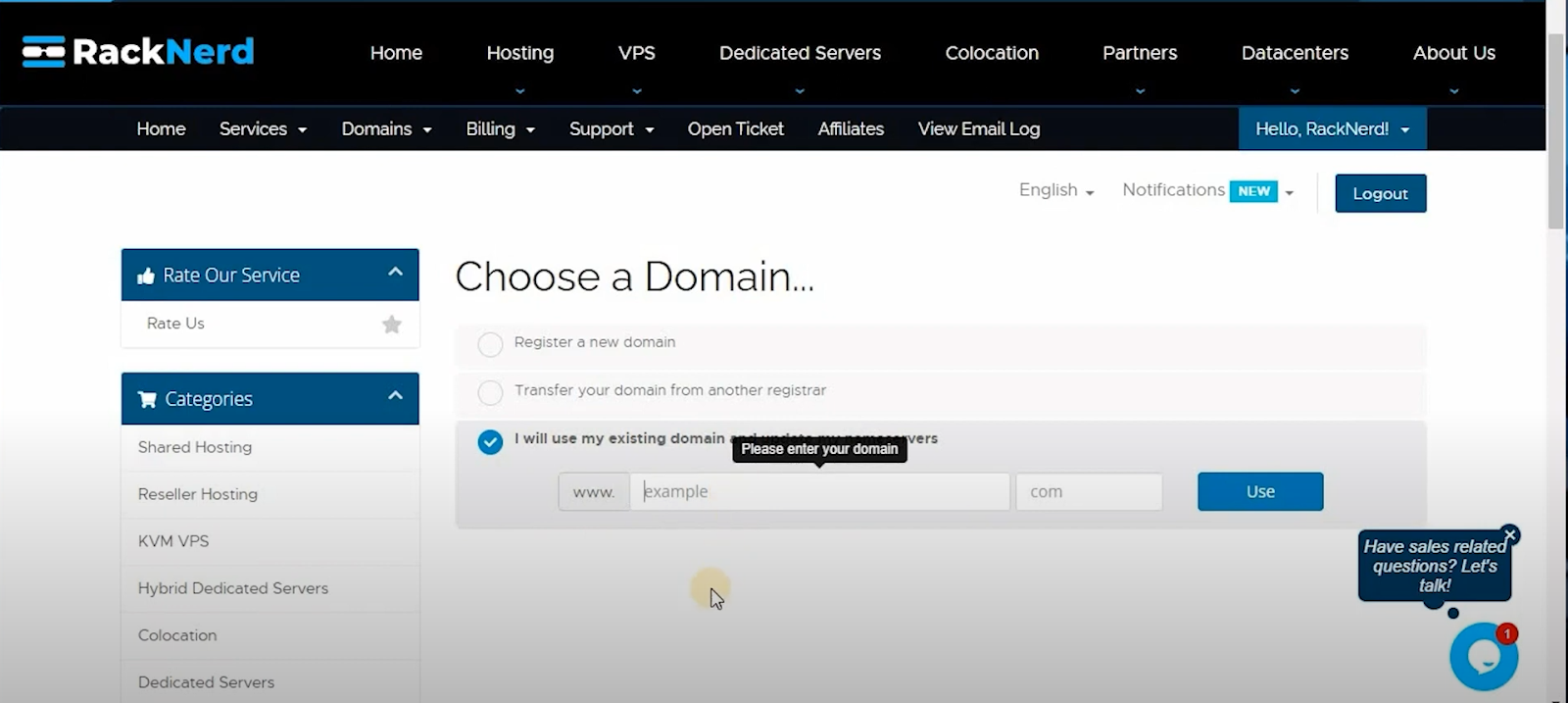Open the KVM VPS category

tap(173, 541)
